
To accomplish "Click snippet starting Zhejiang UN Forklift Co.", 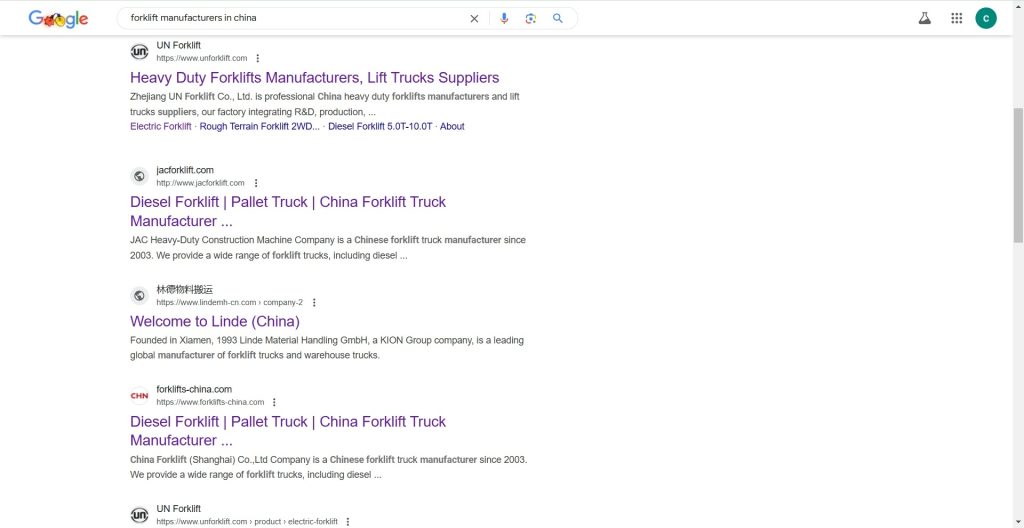I will [x=325, y=104].
